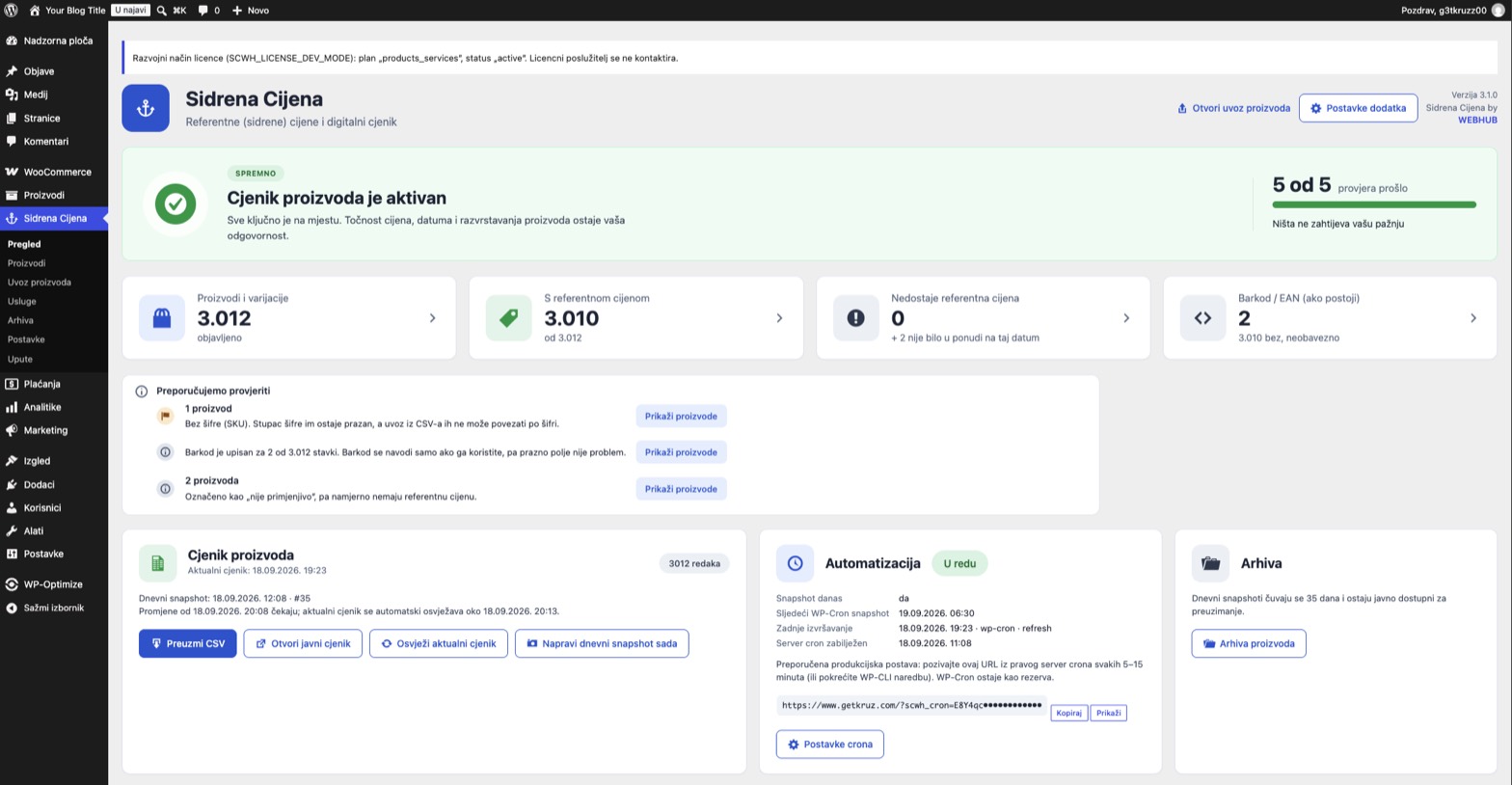Screen dimensions: 1512x785
Task: Open the Postavke dodatka settings button
Action: point(1358,108)
